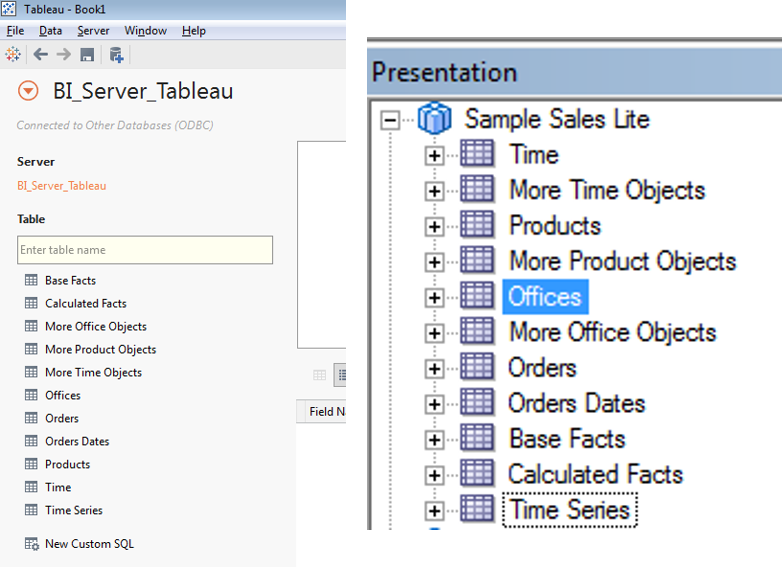Click the Base Facts table icon in Tableau
This screenshot has width=782, height=567.
point(31,281)
